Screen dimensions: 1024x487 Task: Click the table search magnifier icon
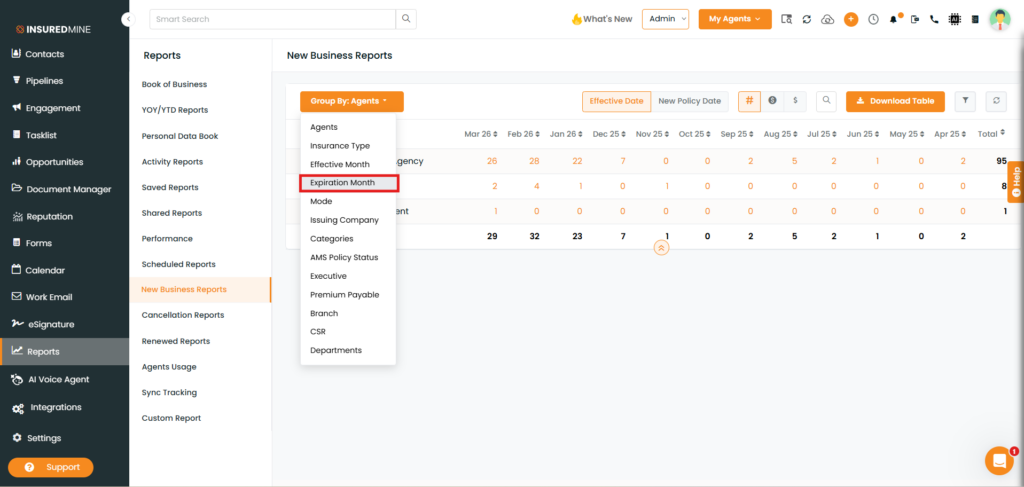(x=826, y=101)
